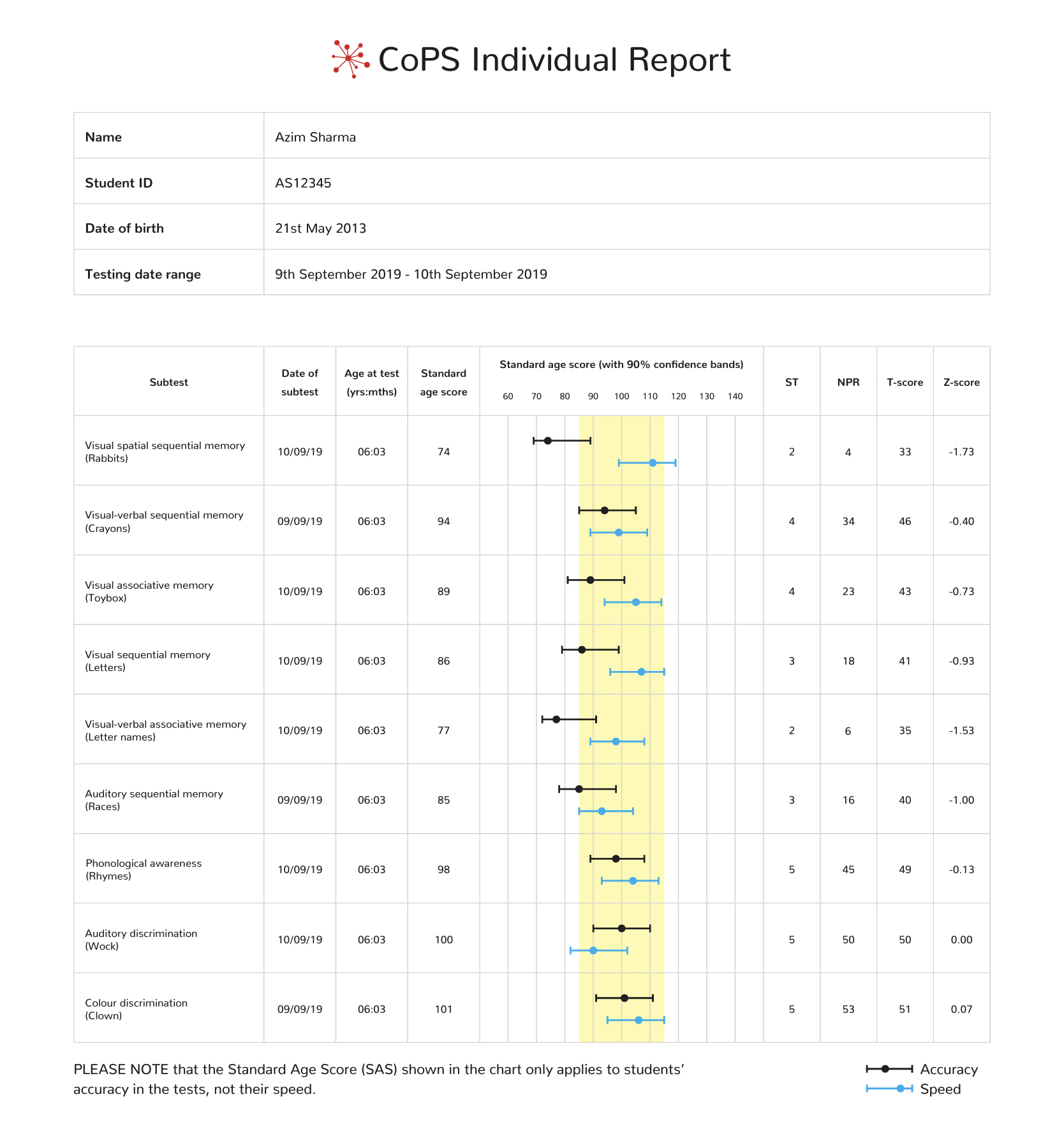
Task: Click the Clown NPR value 53
Action: point(848,1009)
